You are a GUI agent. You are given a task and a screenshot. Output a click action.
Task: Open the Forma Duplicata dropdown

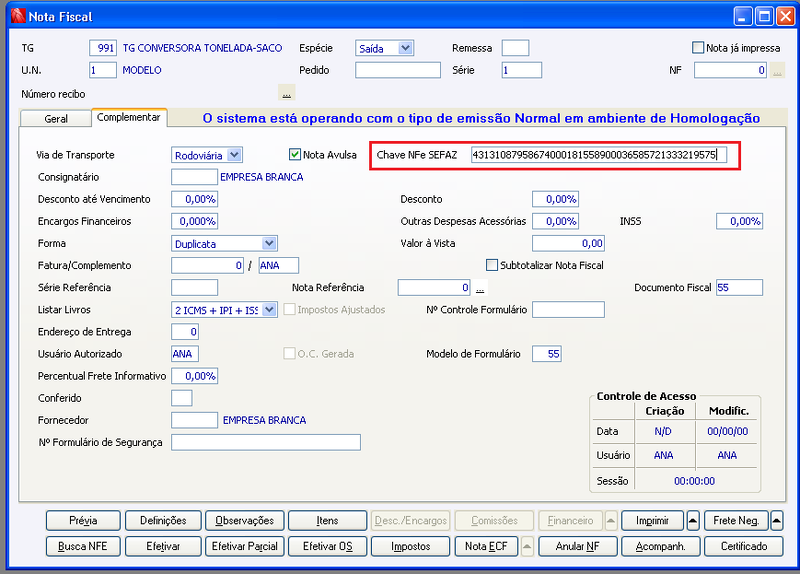pyautogui.click(x=269, y=243)
